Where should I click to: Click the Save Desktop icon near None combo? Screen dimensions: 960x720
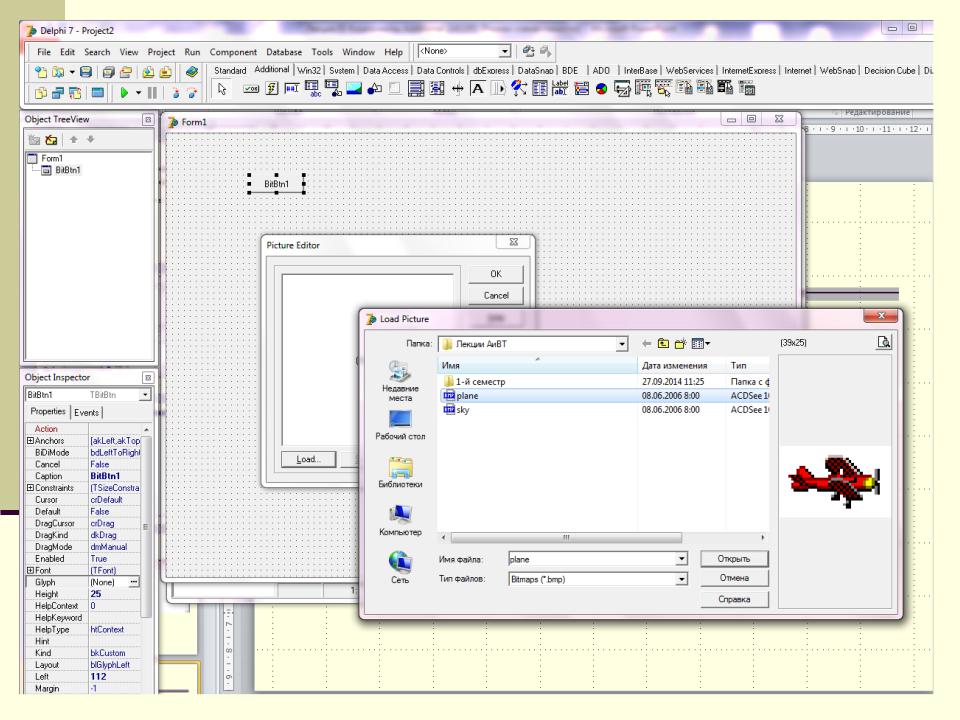pos(528,51)
